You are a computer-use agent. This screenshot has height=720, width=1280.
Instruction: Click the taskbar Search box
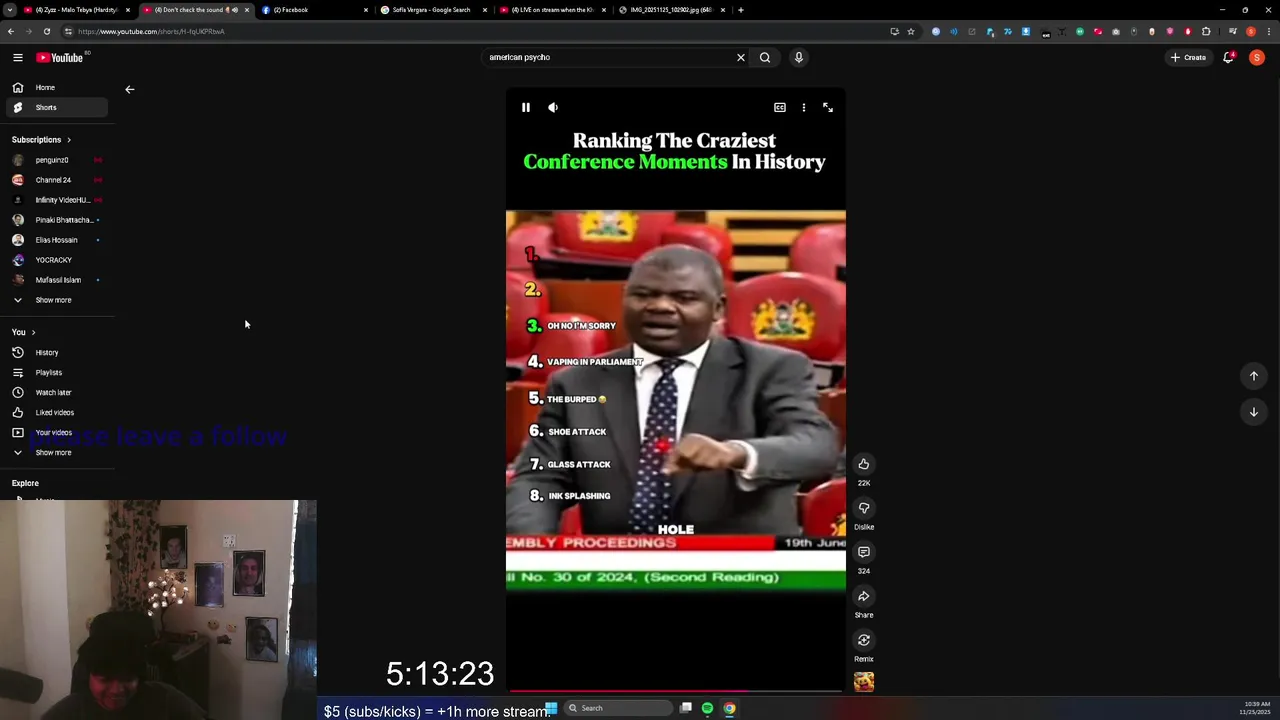(x=619, y=708)
